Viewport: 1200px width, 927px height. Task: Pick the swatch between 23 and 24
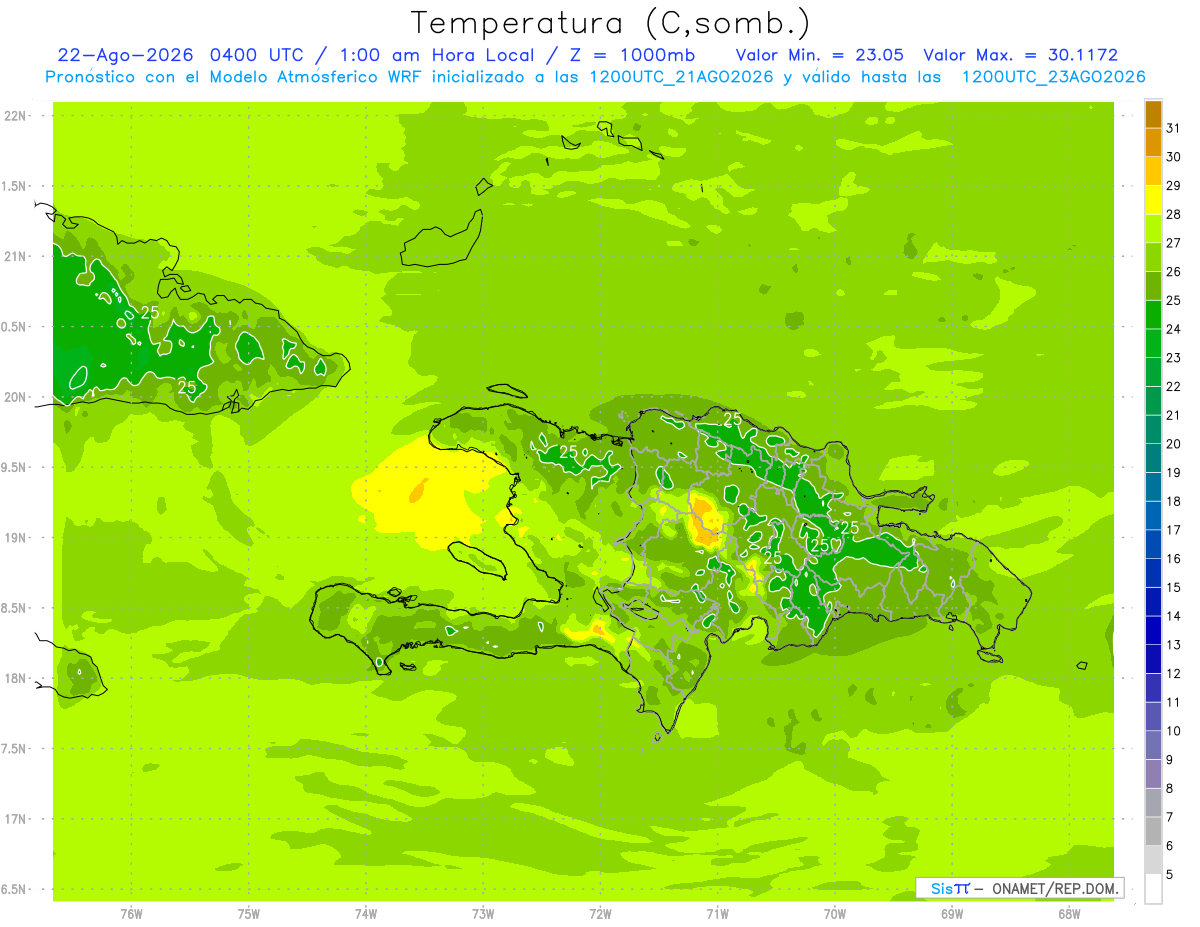coord(1153,344)
